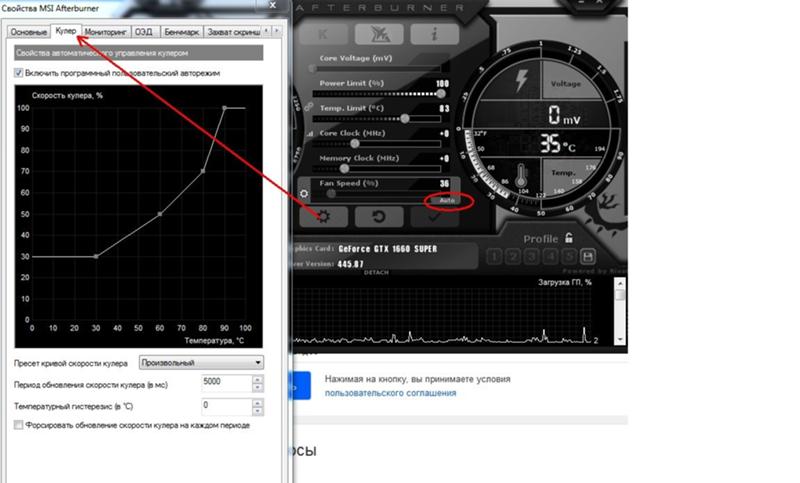The image size is (800, 483).
Task: Open the 'Произвольный' fan curve preset dropdown
Action: pos(201,363)
